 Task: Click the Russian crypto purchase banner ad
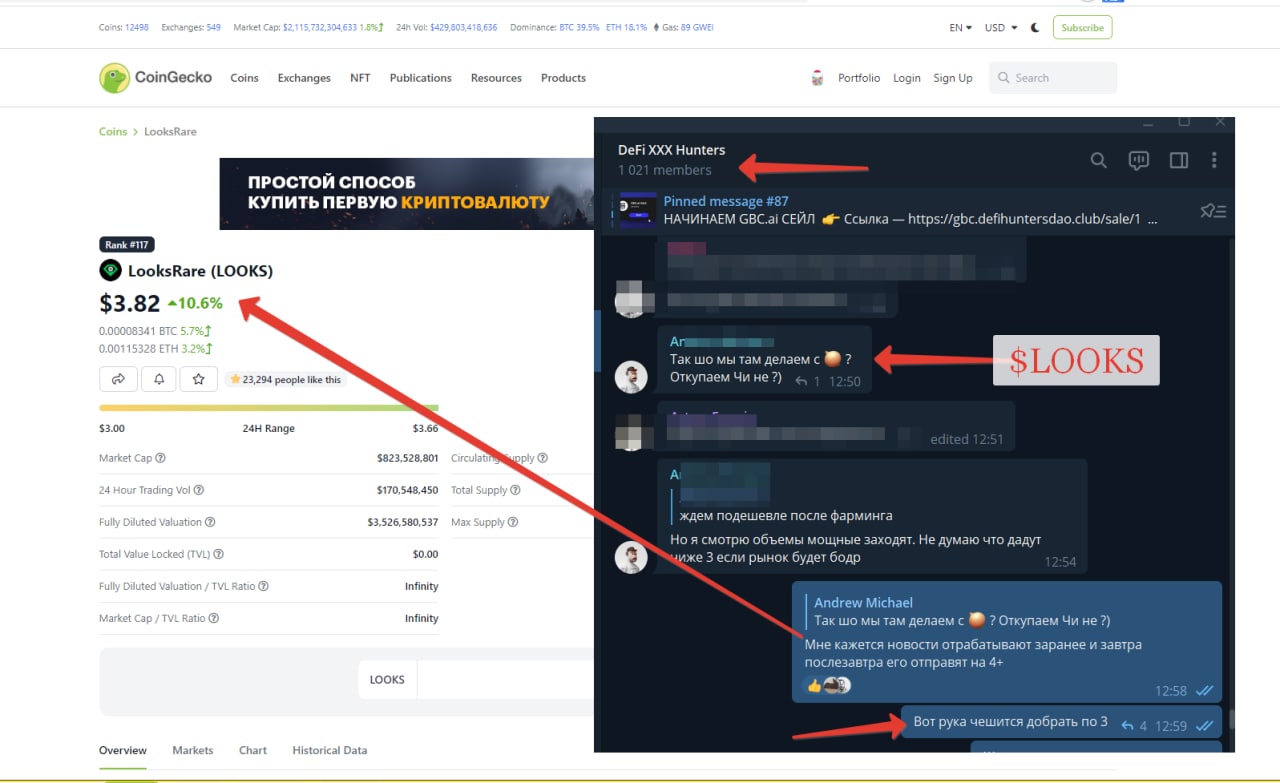pyautogui.click(x=407, y=194)
